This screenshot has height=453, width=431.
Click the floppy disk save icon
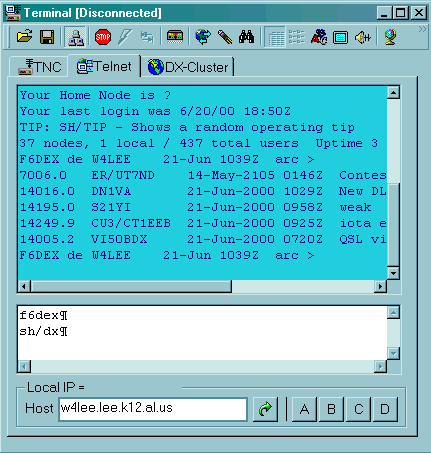click(47, 37)
